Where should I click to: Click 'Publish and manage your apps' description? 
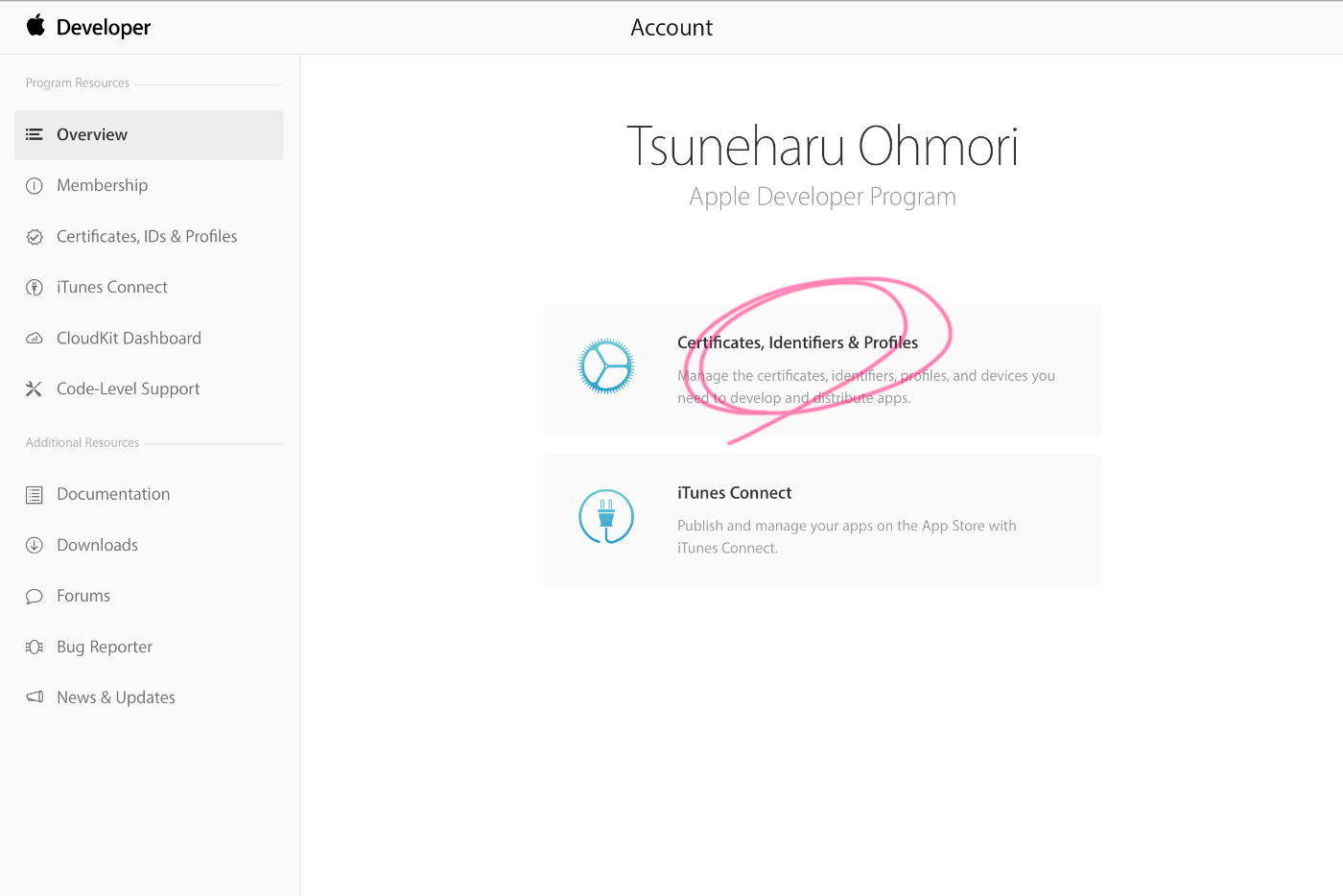click(847, 537)
